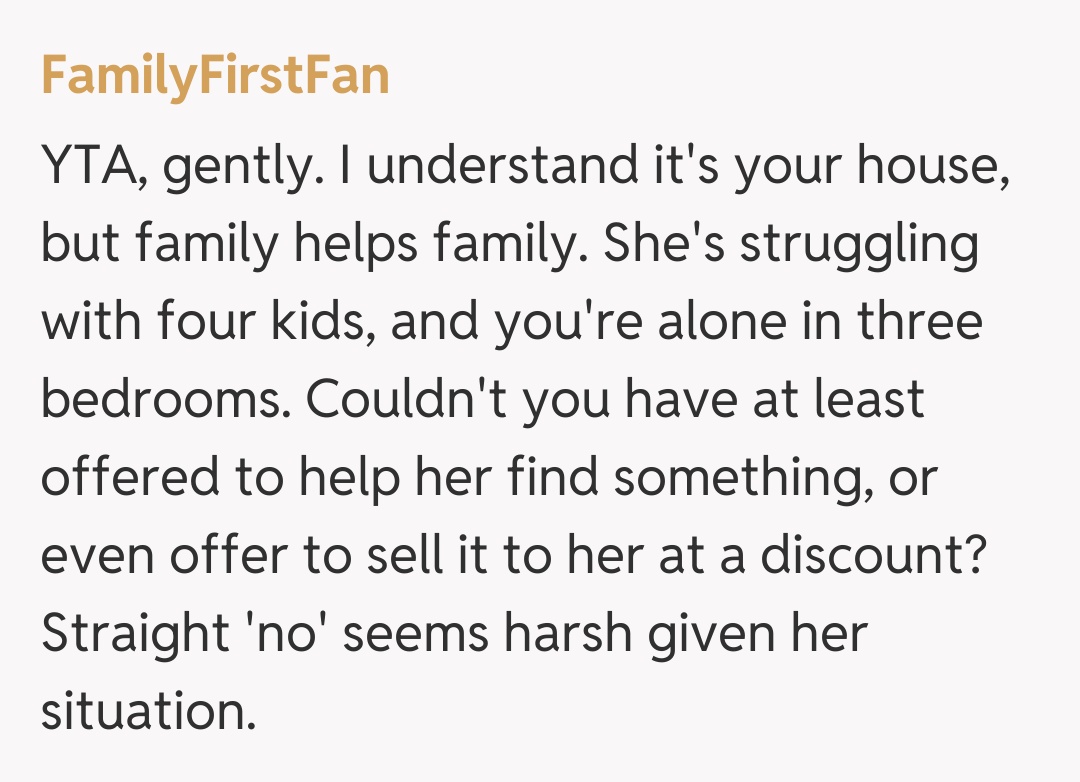Click the word 'struggling' in the comment
Viewport: 1080px width, 782px height.
[x=858, y=245]
